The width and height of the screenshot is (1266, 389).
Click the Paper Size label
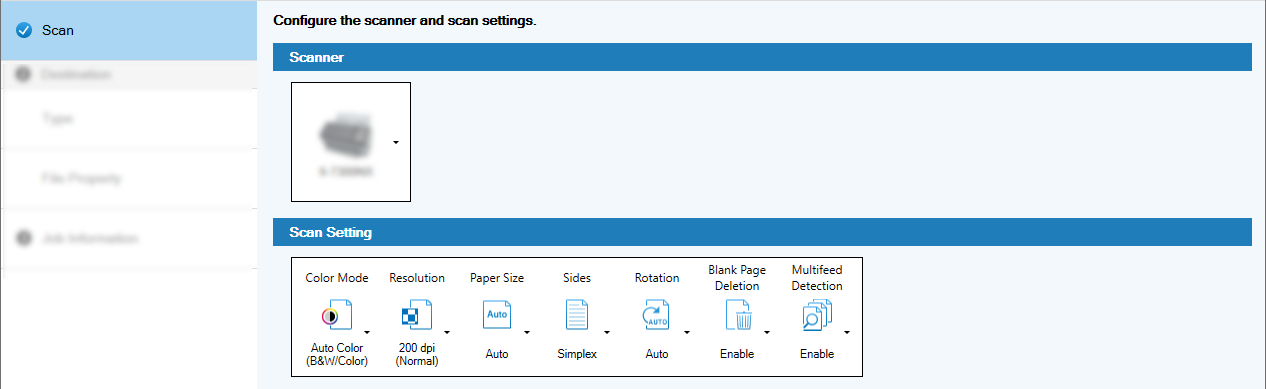[497, 278]
